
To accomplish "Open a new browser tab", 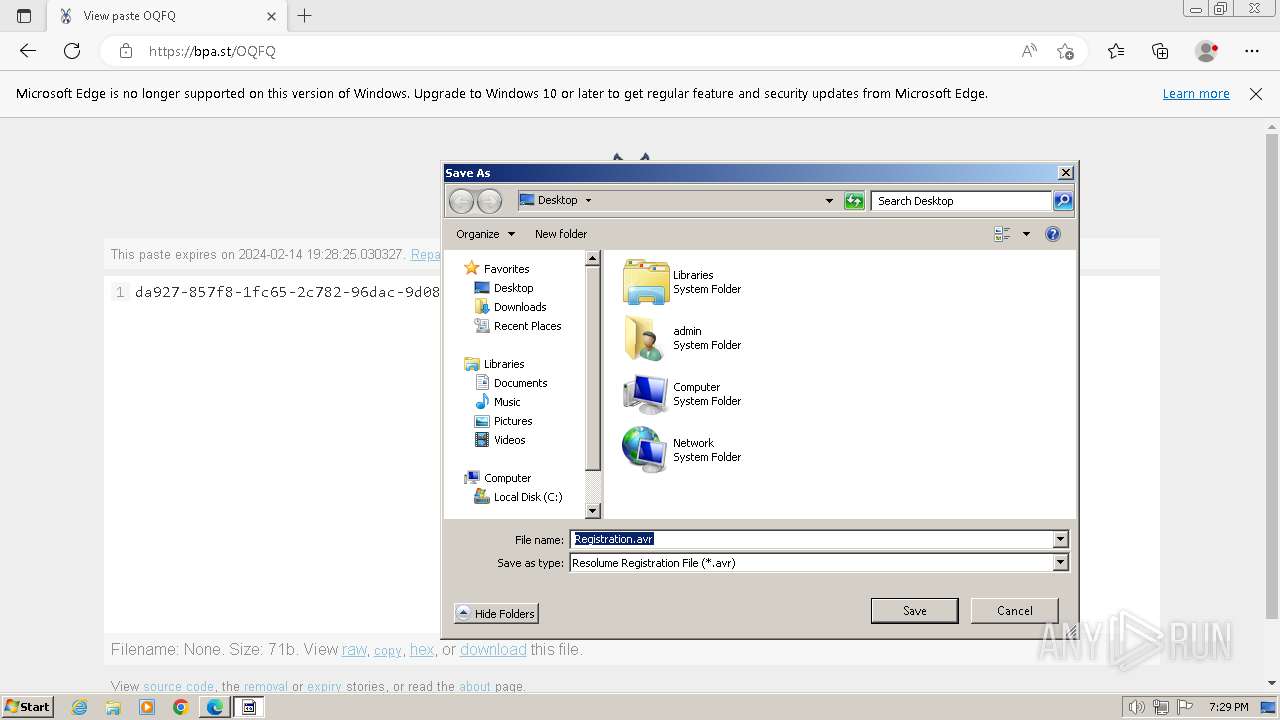I will click(x=305, y=16).
